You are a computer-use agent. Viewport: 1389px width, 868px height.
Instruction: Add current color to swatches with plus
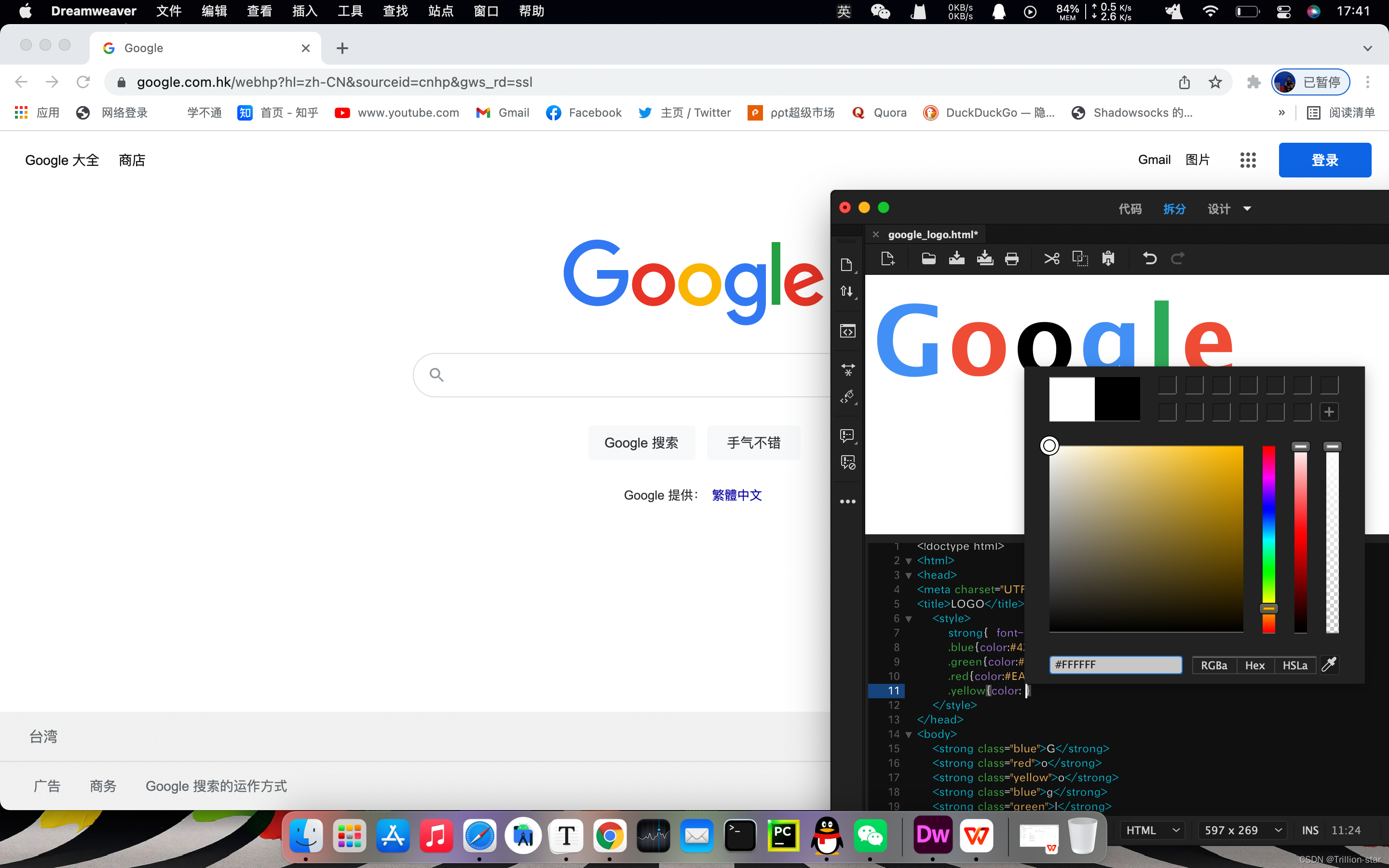(1329, 412)
